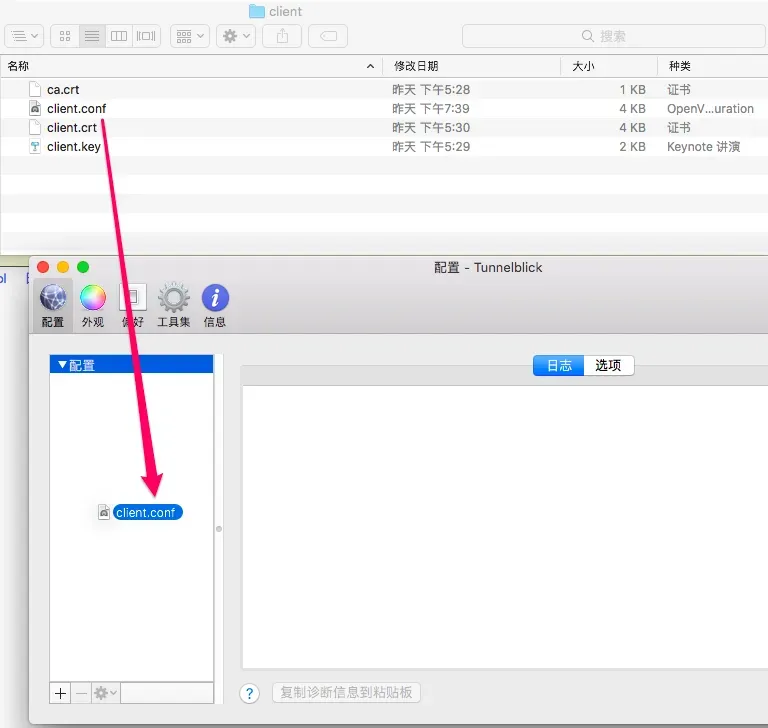Switch to the 日志 (Log) tab

pos(558,365)
